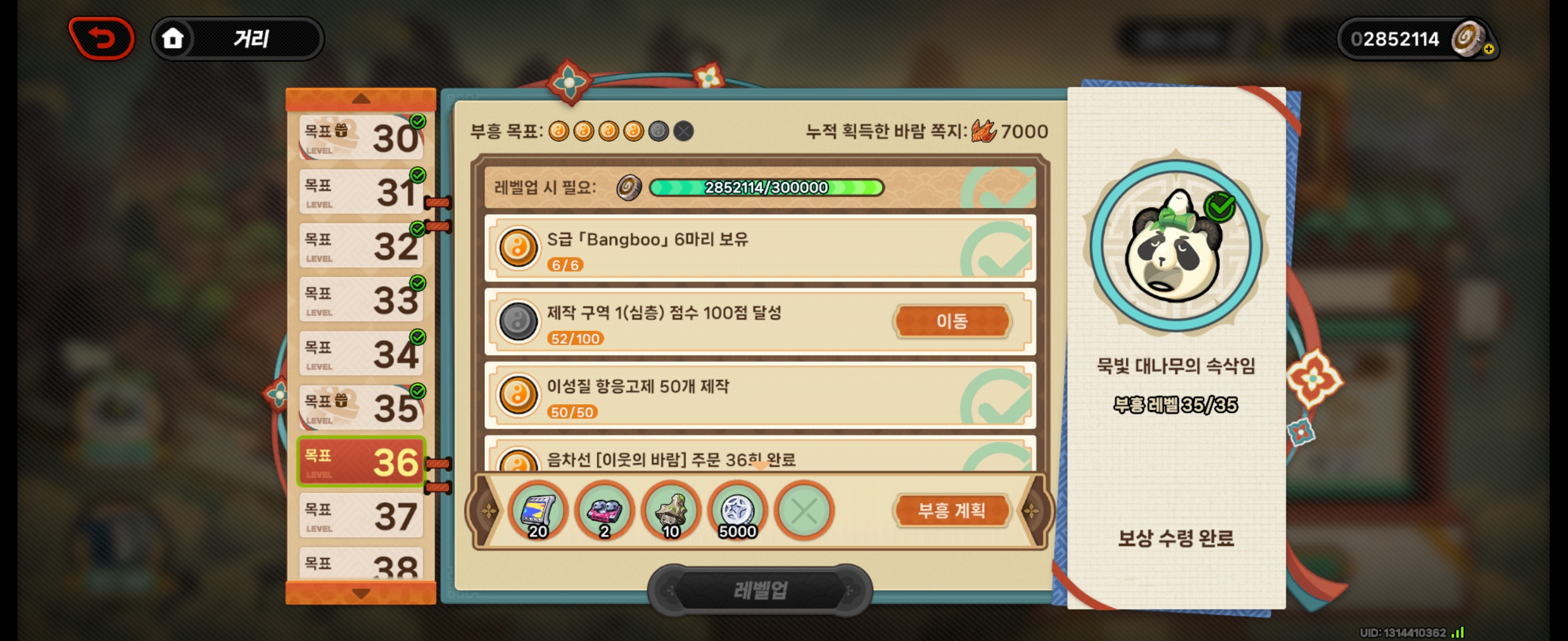Select the film reward icon showing 20
Viewport: 1568px width, 641px height.
[538, 511]
